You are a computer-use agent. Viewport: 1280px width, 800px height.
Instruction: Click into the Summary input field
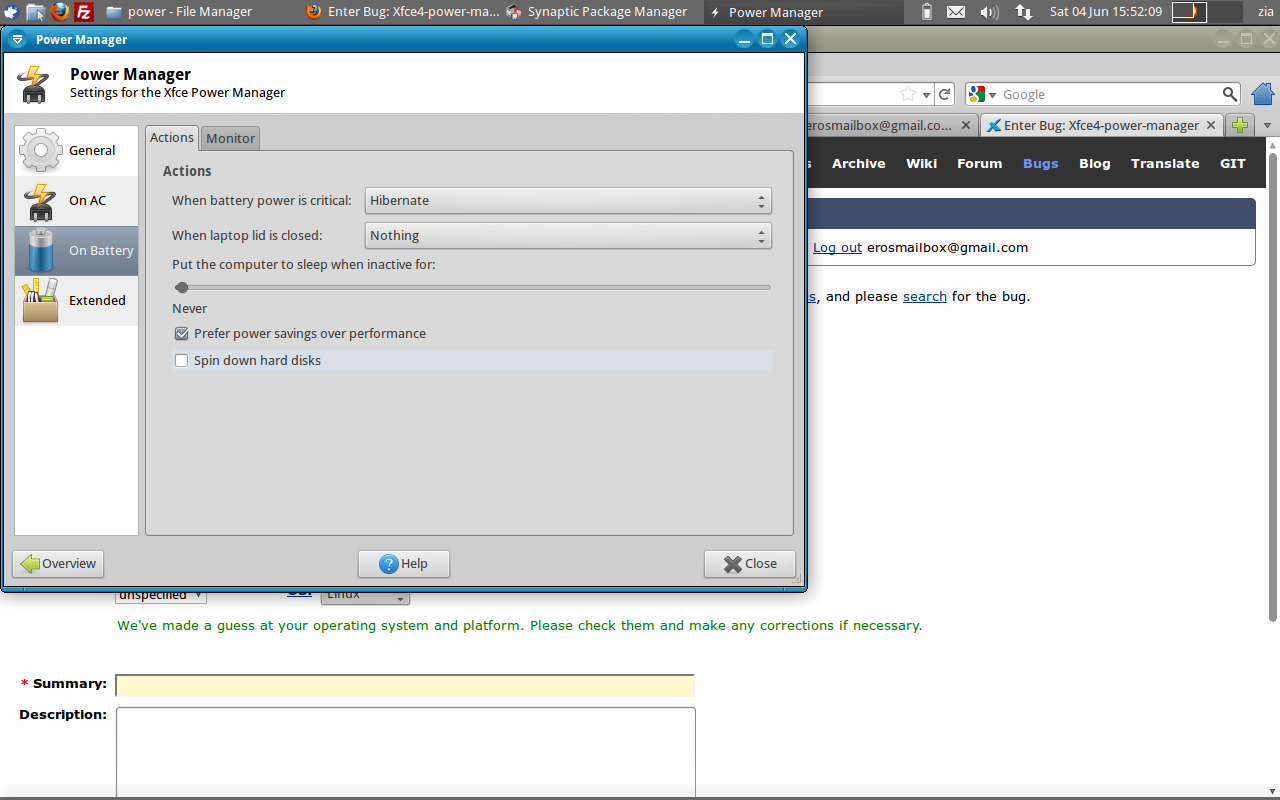[x=405, y=685]
